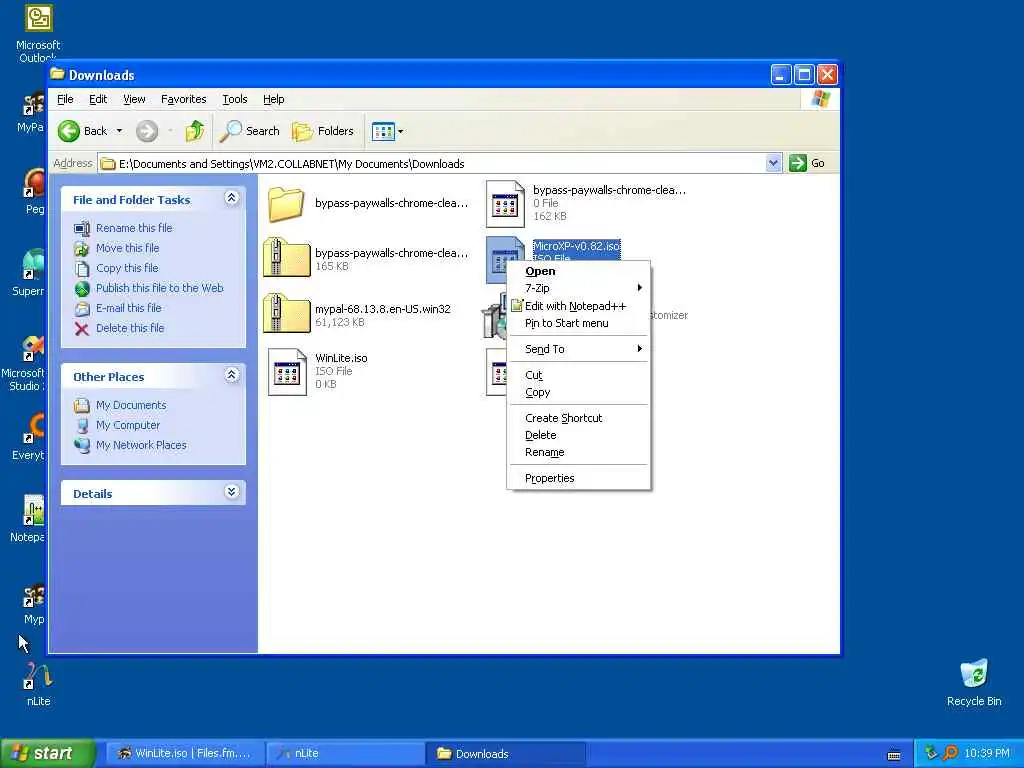Click the Downloads taskbar button

click(505, 754)
